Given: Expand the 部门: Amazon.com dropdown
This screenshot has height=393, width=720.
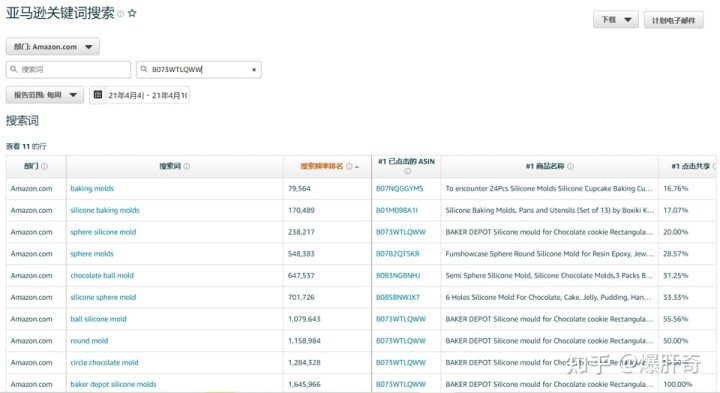Looking at the screenshot, I should [x=53, y=47].
